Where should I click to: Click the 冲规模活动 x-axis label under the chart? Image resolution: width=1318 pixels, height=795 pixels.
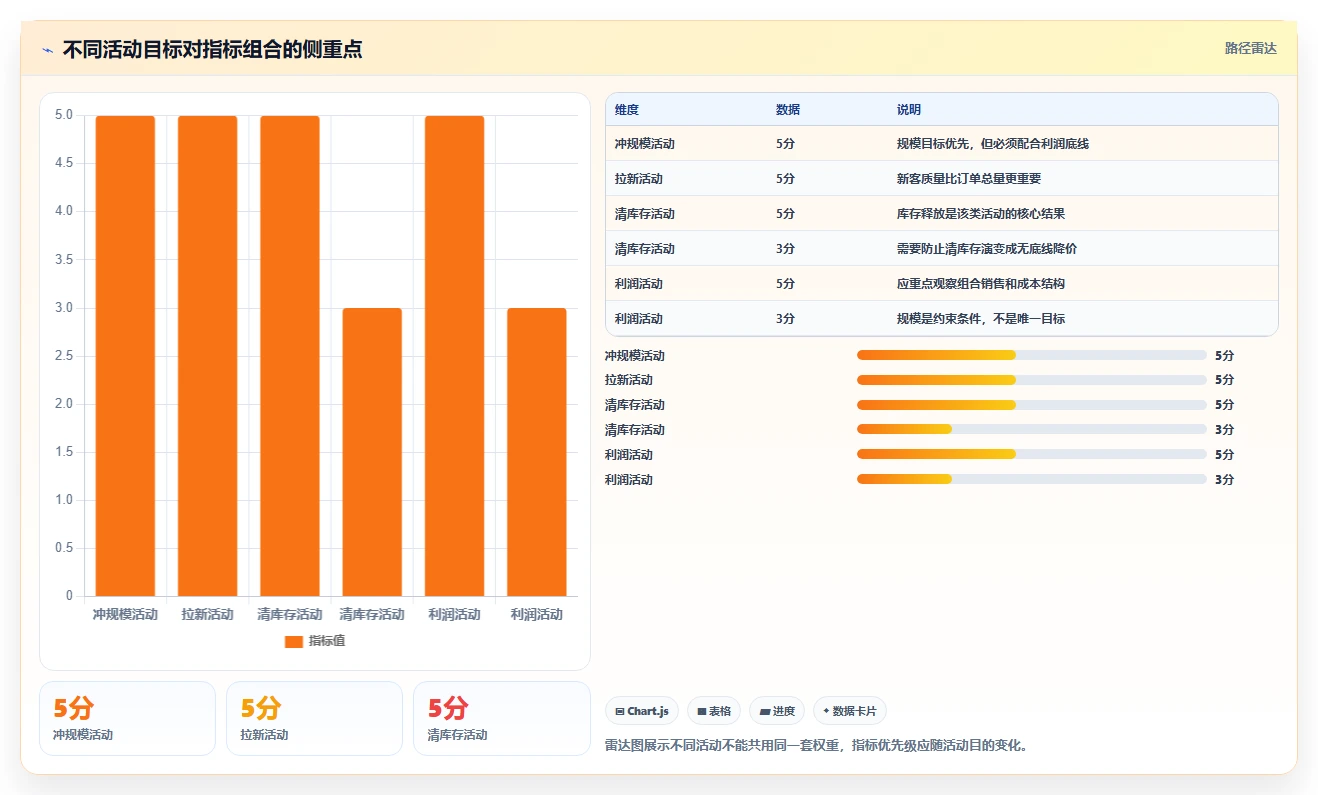point(125,614)
